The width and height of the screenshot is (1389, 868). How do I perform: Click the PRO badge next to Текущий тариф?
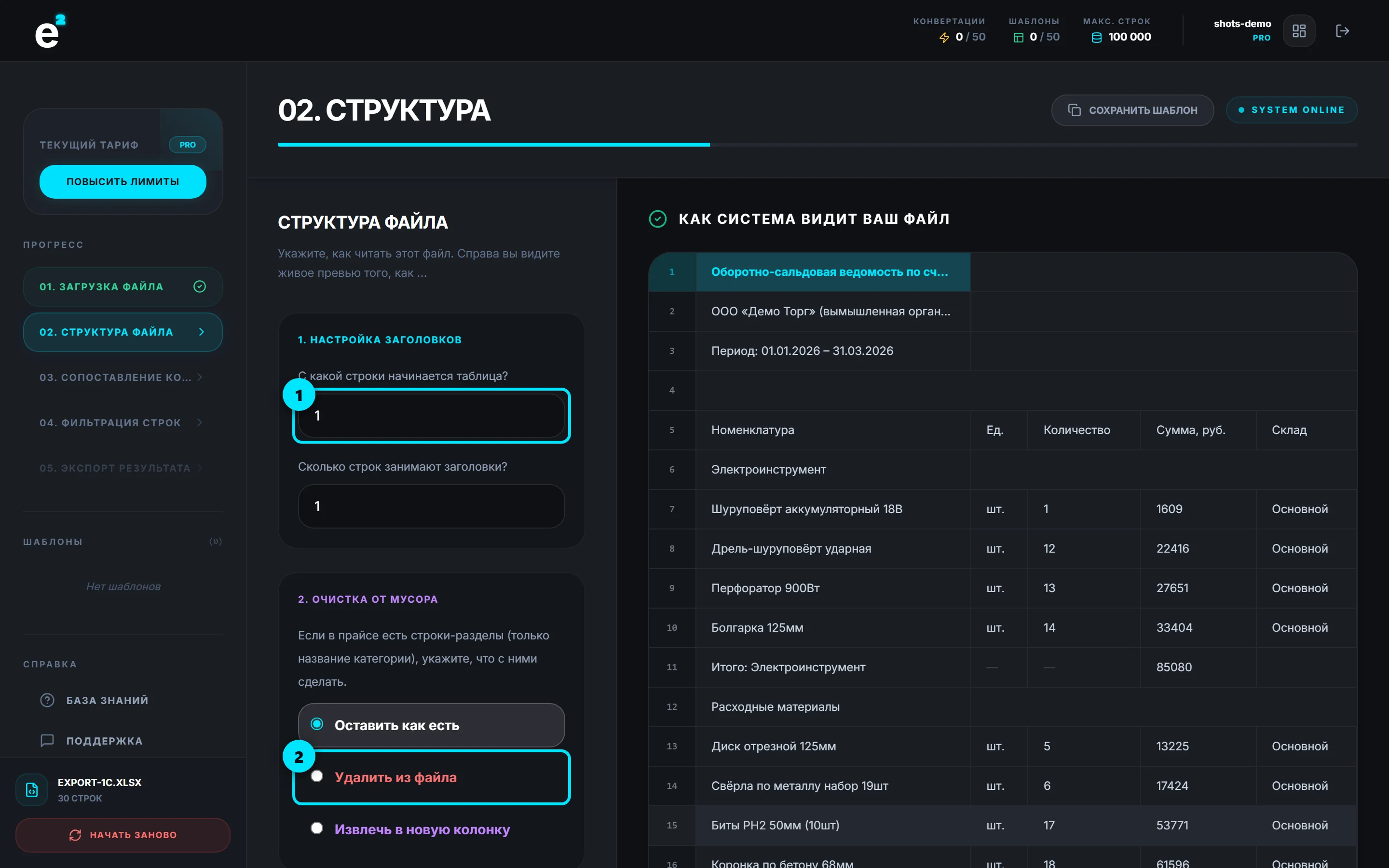coord(187,145)
